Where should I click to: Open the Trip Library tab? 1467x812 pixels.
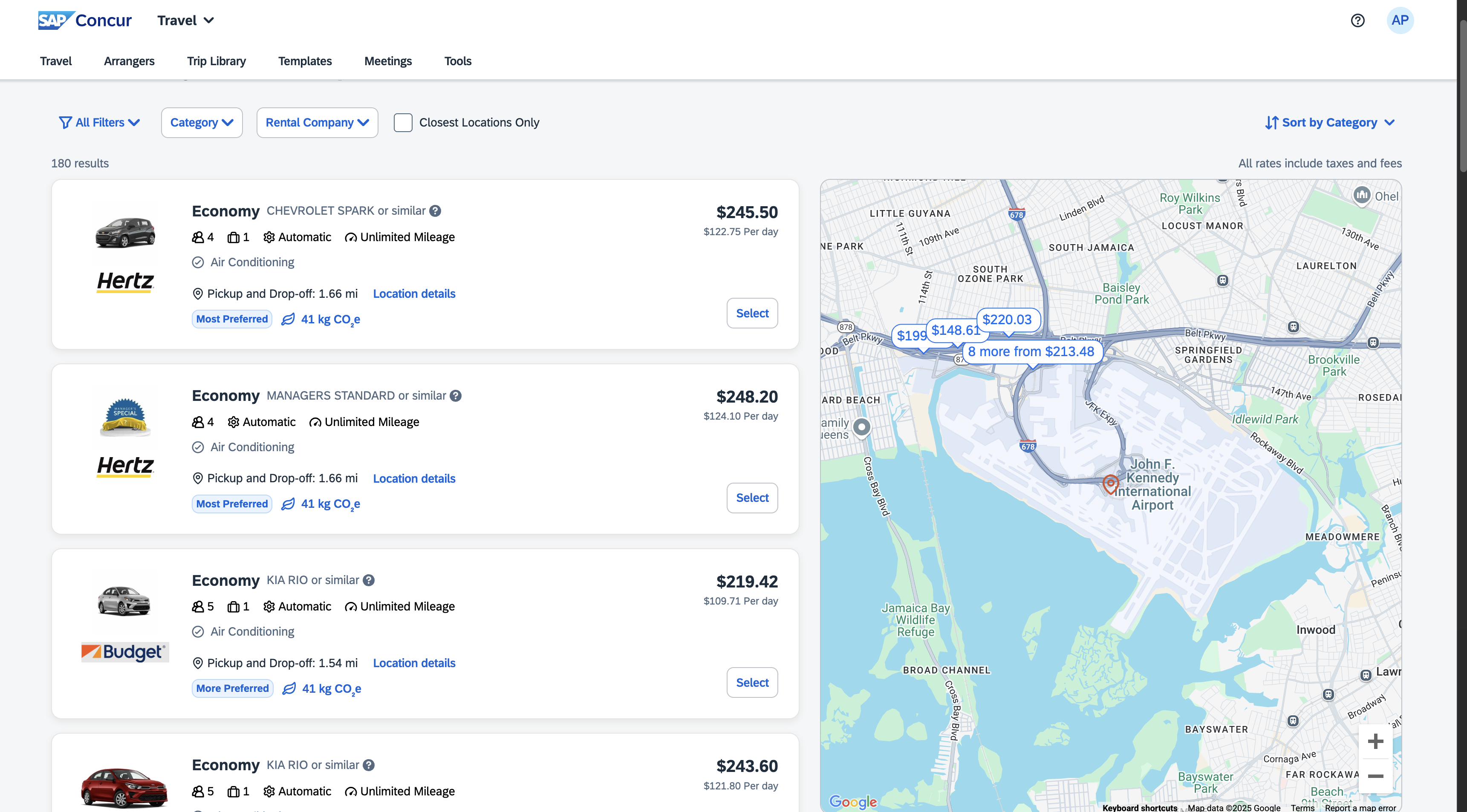[x=217, y=61]
